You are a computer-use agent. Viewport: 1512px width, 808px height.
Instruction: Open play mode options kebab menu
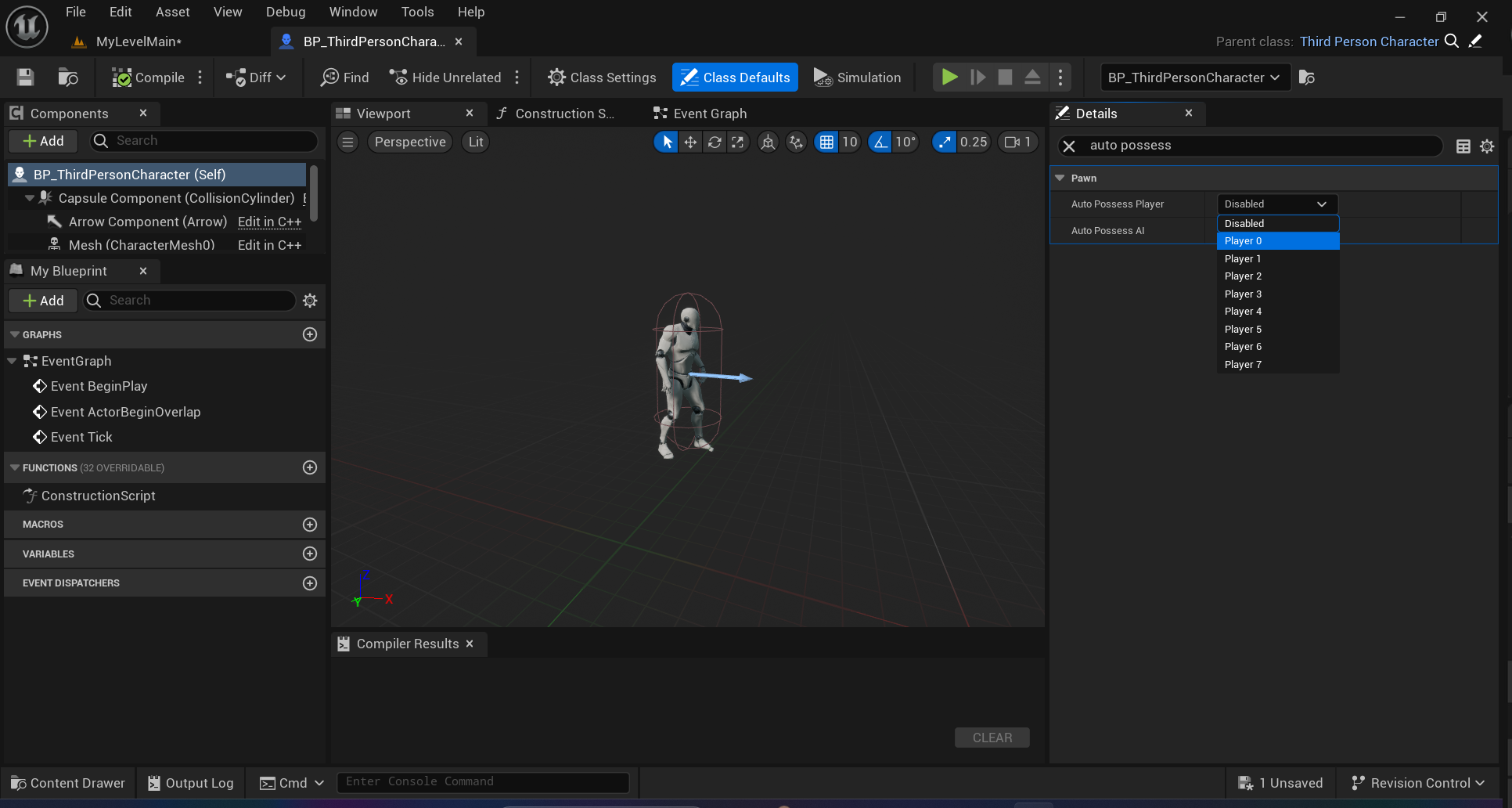pos(1060,77)
